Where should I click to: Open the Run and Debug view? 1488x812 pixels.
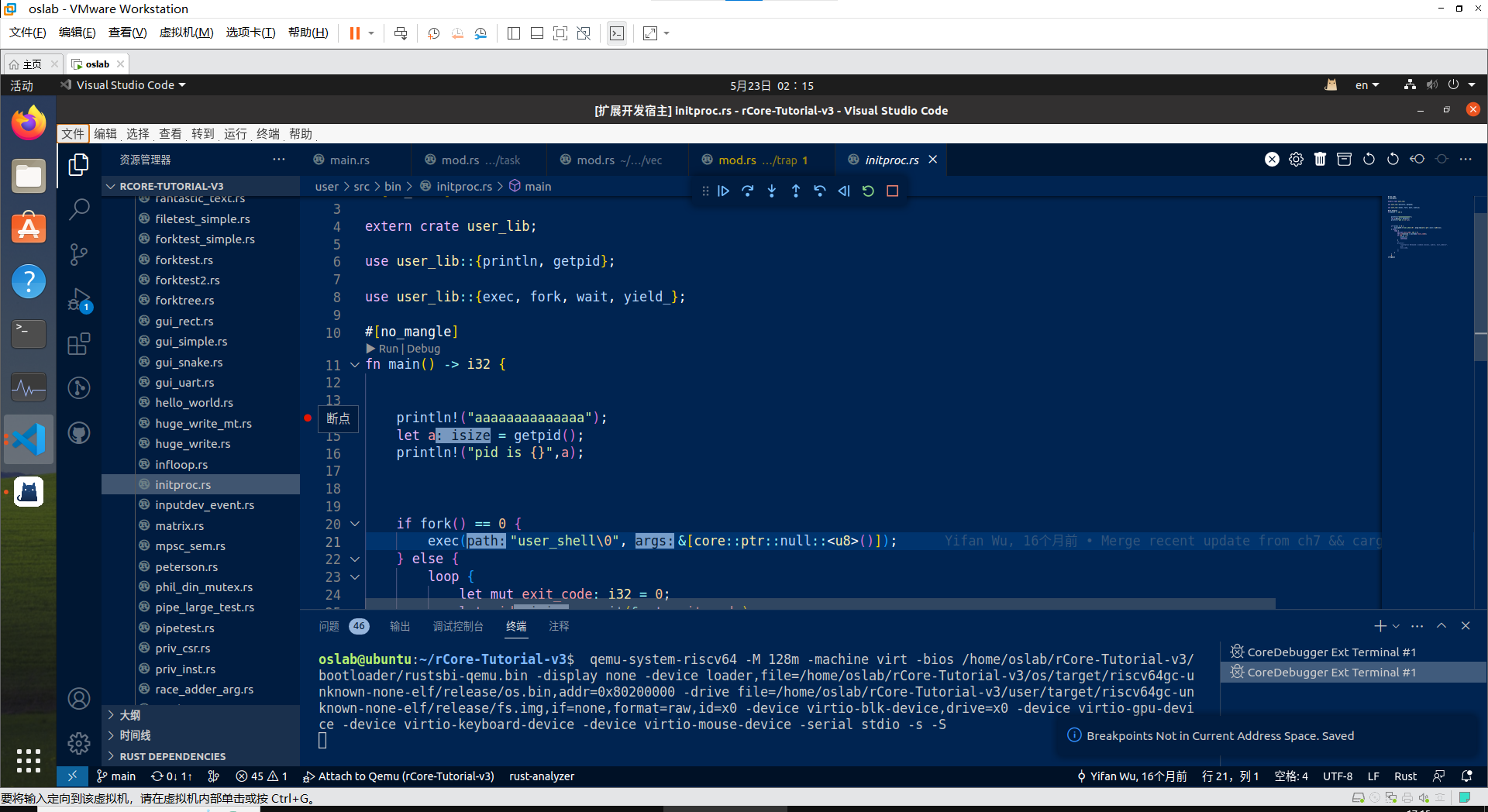[79, 300]
